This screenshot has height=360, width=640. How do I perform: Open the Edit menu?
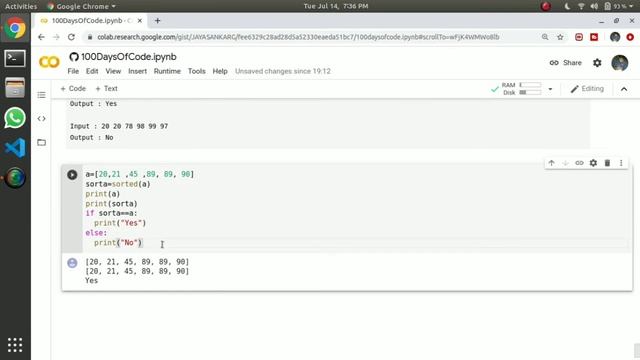click(92, 71)
